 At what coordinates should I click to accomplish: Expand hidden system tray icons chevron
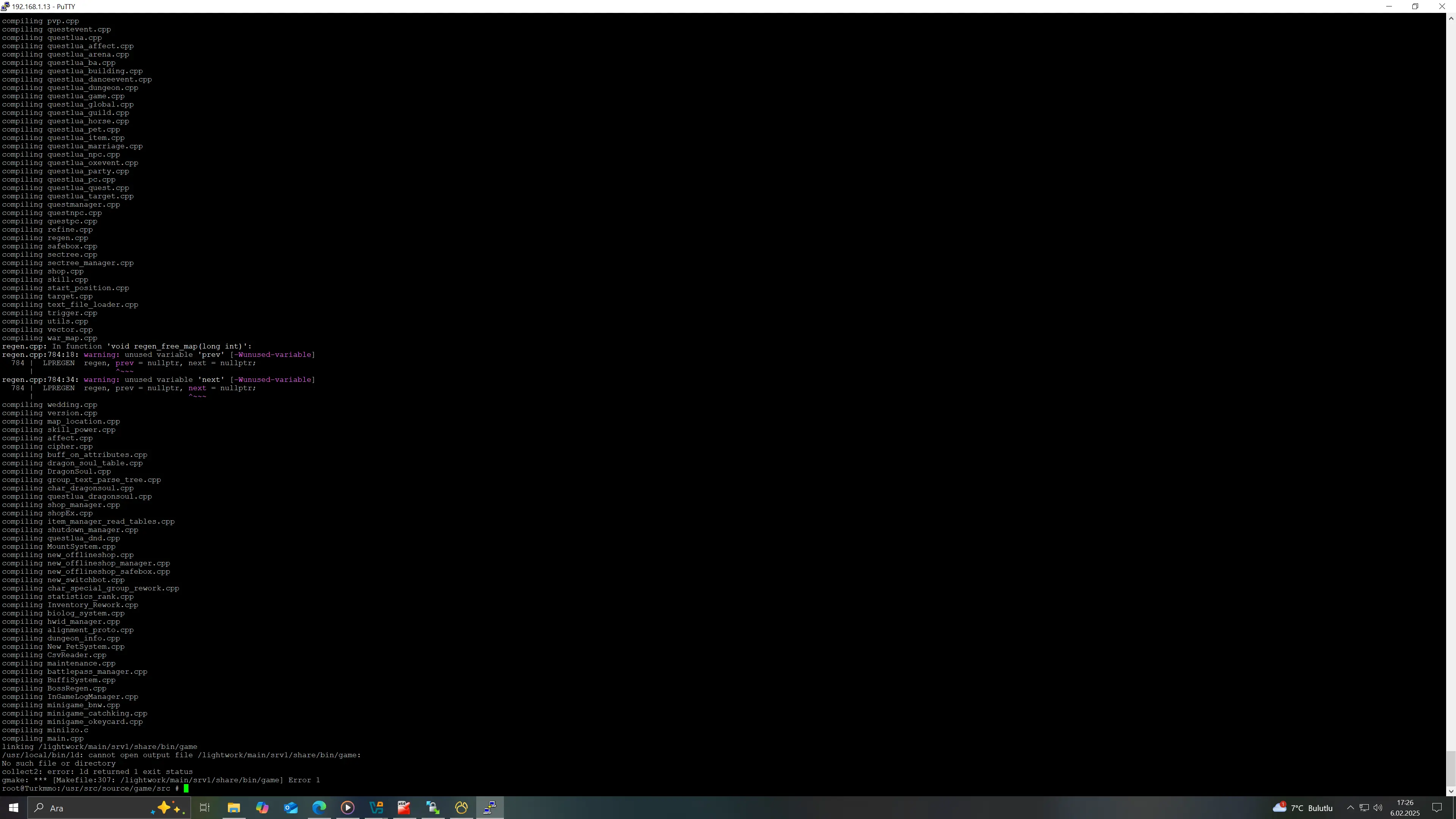(x=1350, y=808)
